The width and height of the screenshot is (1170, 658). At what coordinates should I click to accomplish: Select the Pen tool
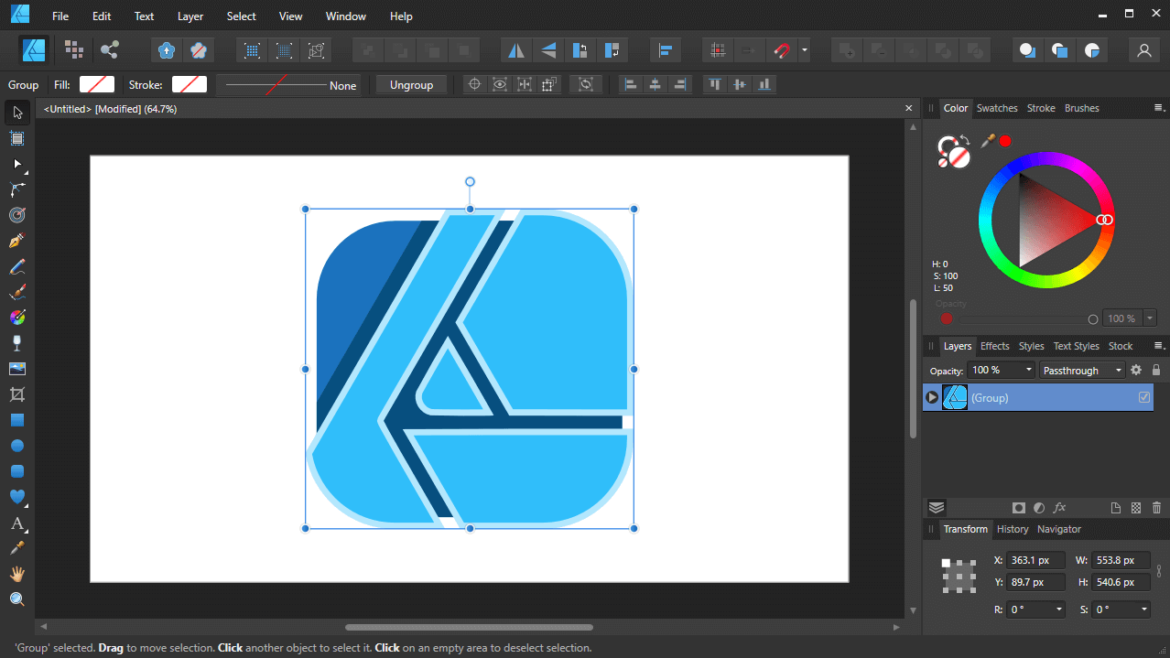pos(17,241)
